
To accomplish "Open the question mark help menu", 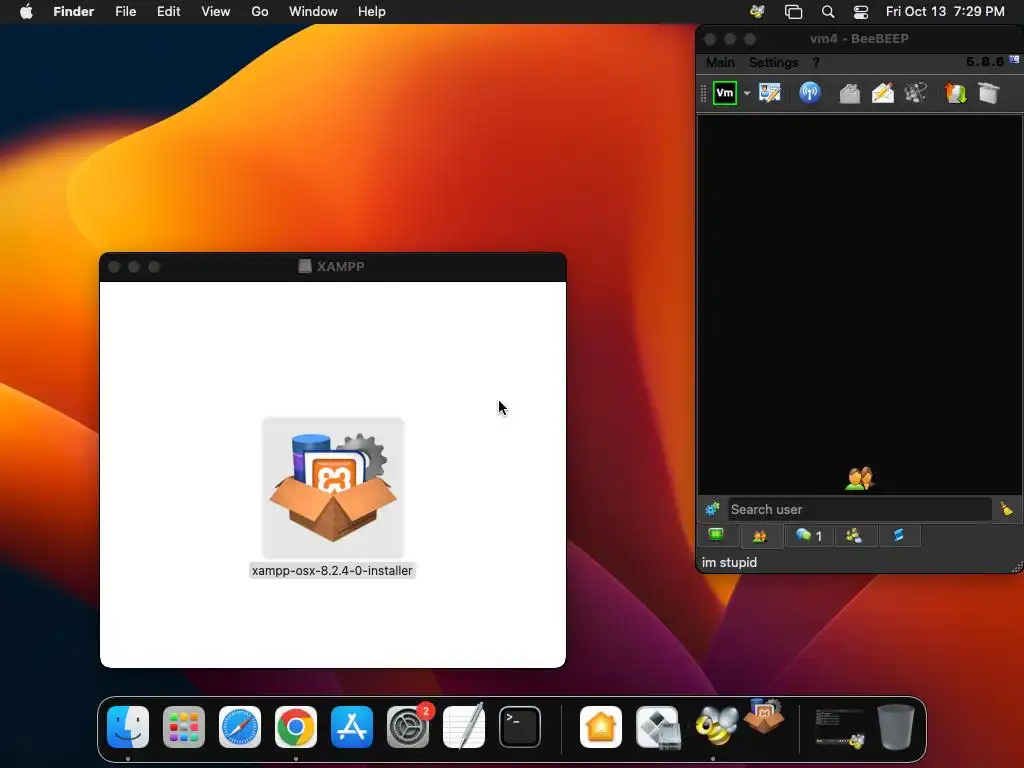I will [x=816, y=63].
